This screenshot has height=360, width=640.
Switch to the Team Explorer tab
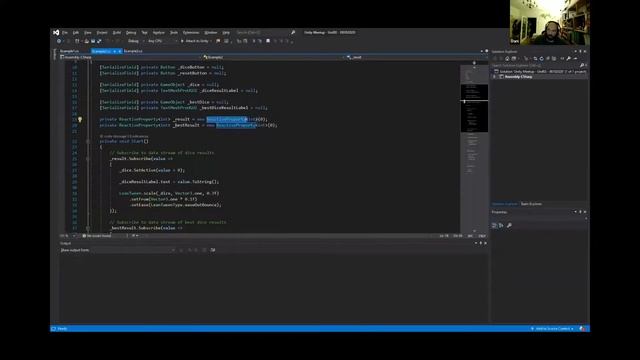(x=531, y=204)
